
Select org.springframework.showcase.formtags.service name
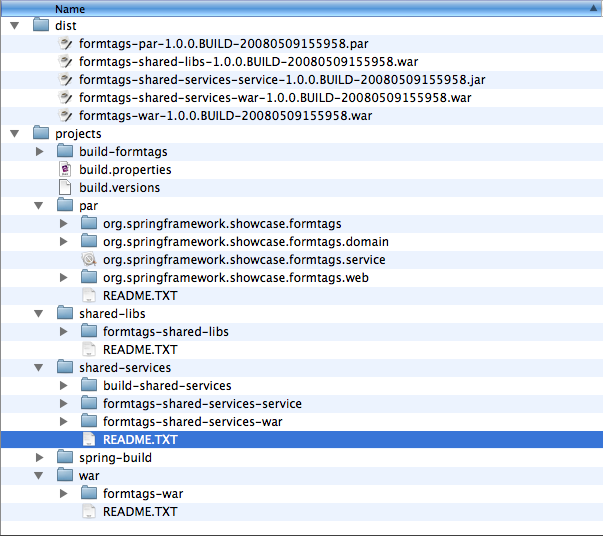(244, 260)
